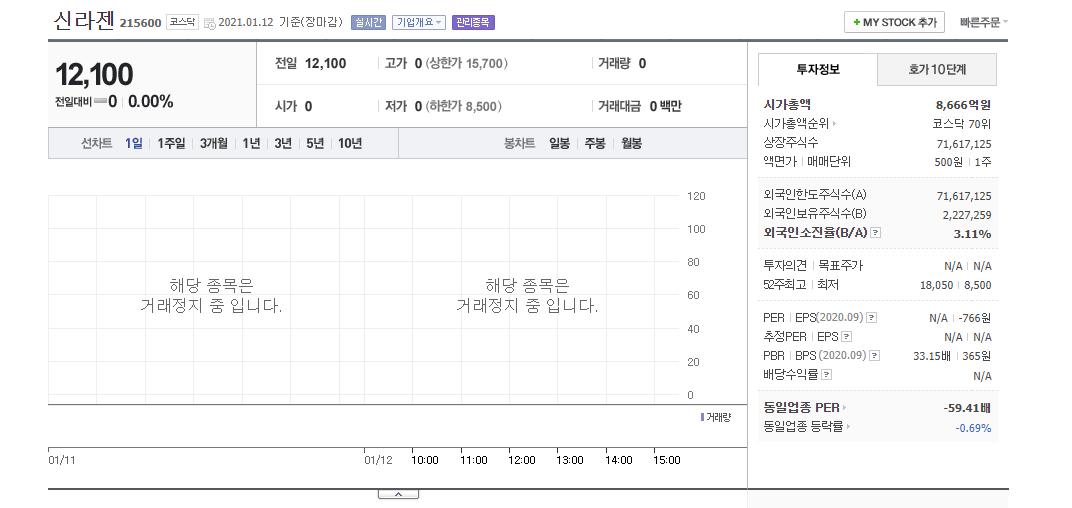Select 1주일 line chart period
Screen dimensions: 1072x508
coord(171,144)
